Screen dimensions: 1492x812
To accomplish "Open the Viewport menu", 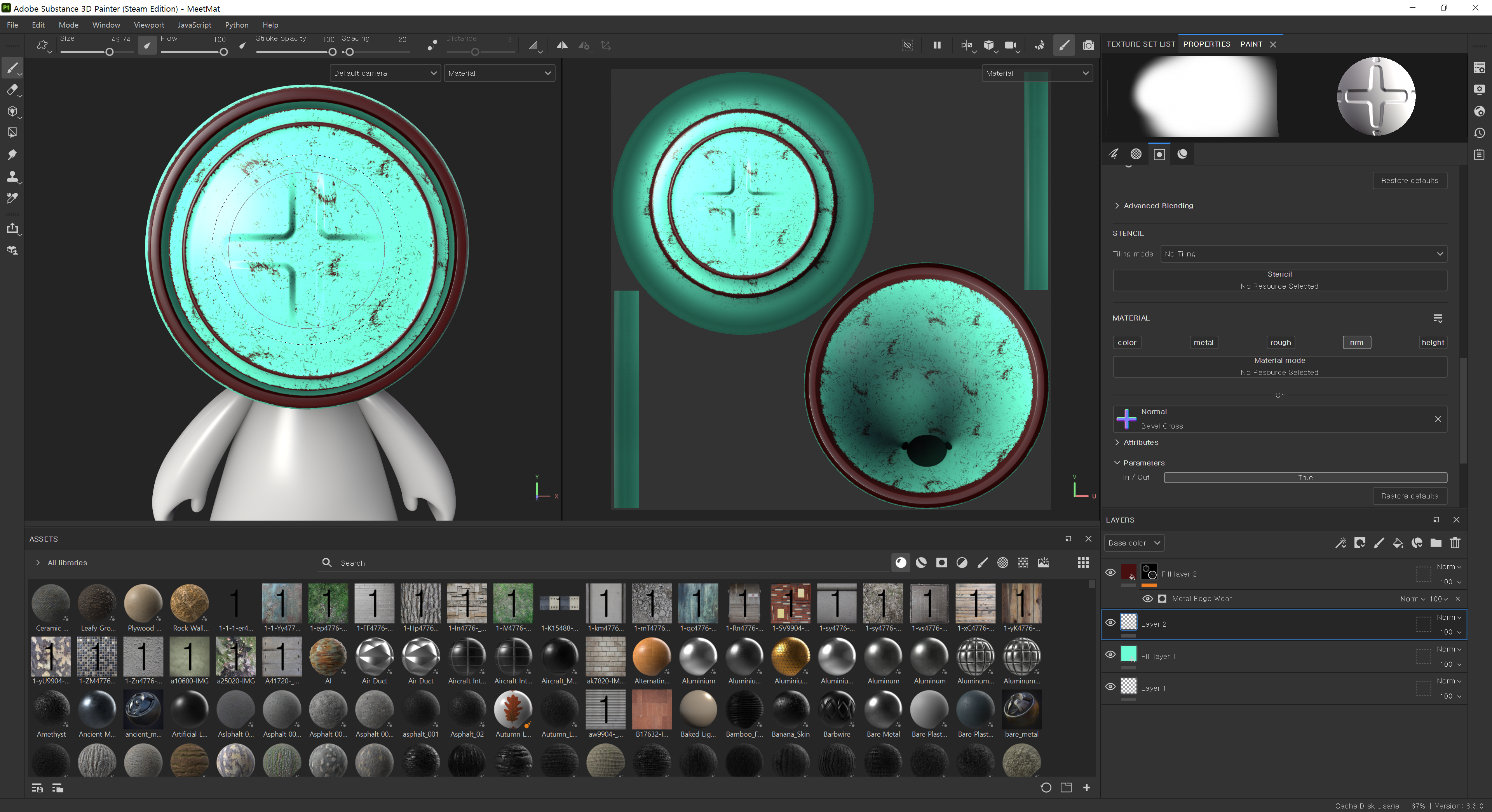I will click(149, 25).
